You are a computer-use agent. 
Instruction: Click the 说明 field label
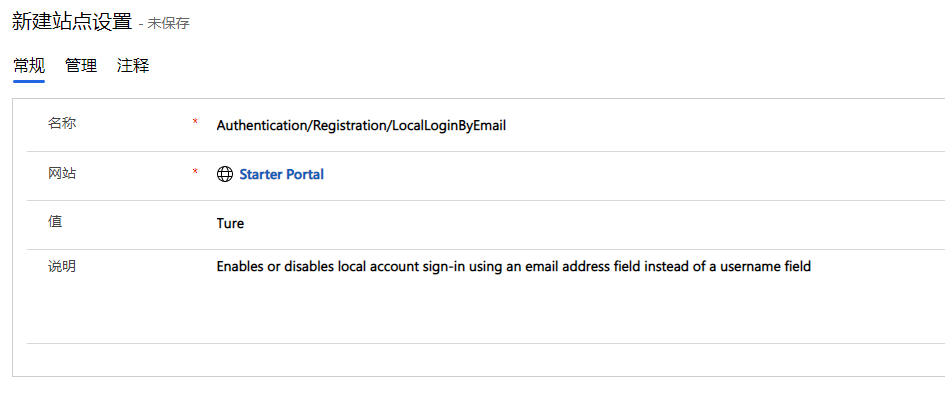point(62,266)
